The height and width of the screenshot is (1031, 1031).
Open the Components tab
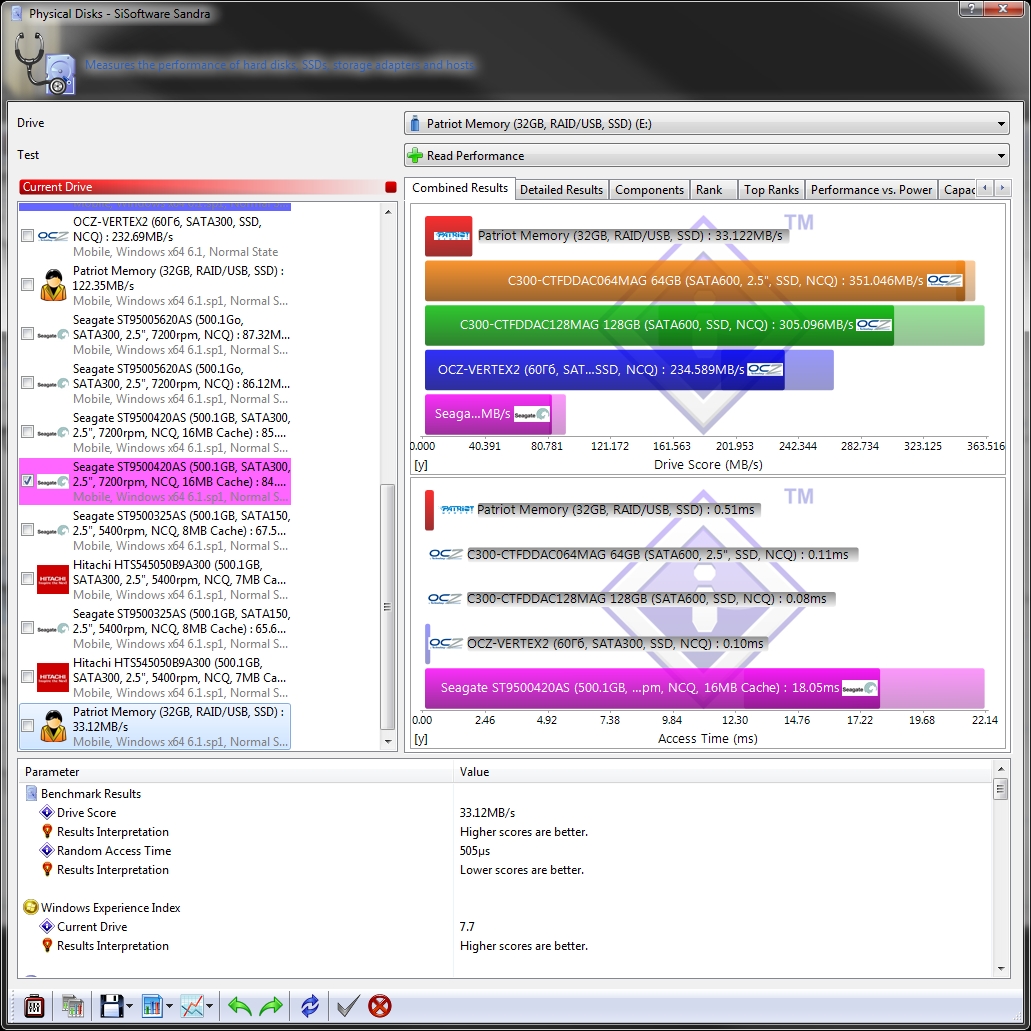(x=649, y=190)
